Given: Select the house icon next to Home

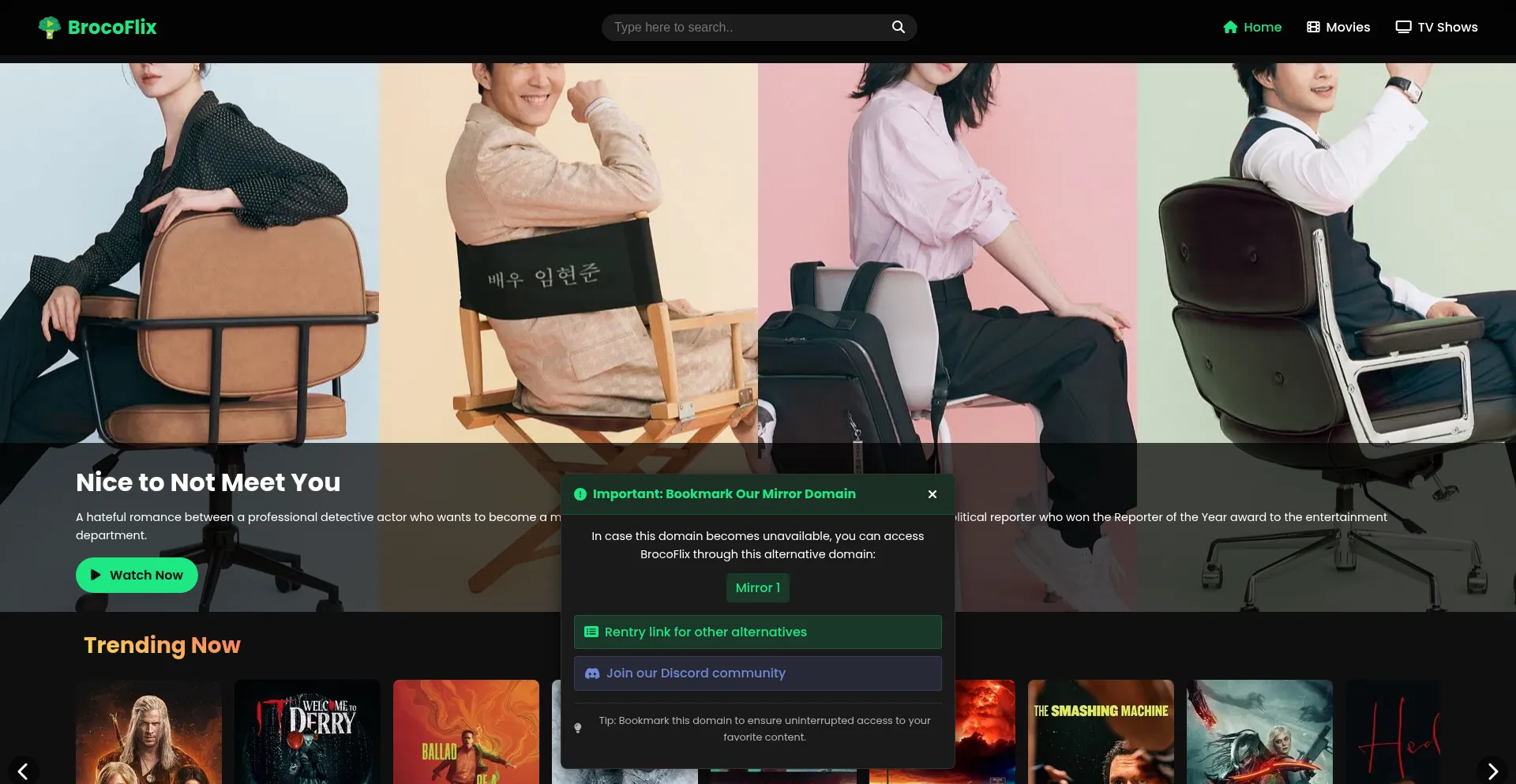Looking at the screenshot, I should pyautogui.click(x=1232, y=26).
